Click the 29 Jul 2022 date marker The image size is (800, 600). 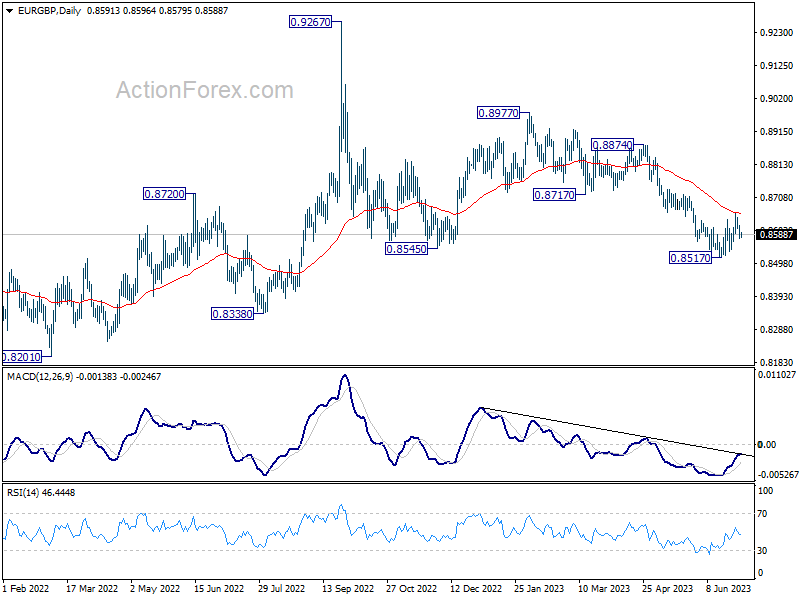coord(282,588)
